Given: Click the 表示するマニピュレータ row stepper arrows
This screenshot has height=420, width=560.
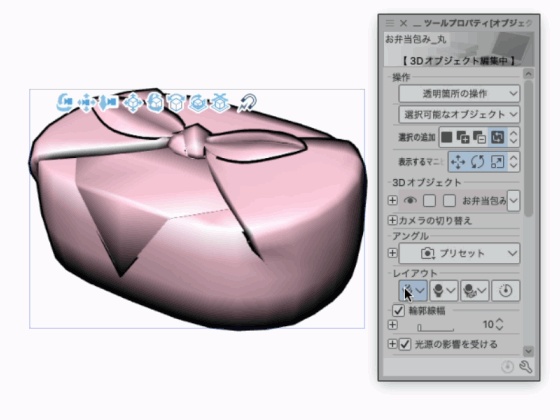Looking at the screenshot, I should (514, 162).
